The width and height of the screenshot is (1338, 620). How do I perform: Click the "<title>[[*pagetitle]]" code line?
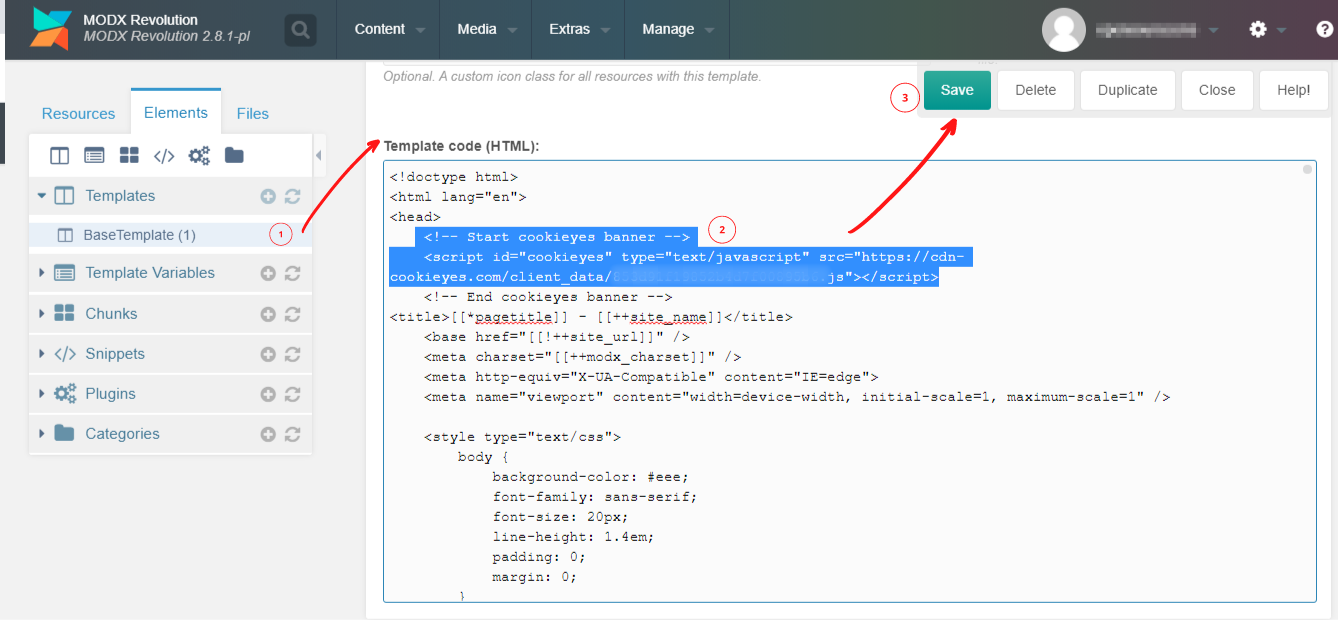pyautogui.click(x=590, y=317)
